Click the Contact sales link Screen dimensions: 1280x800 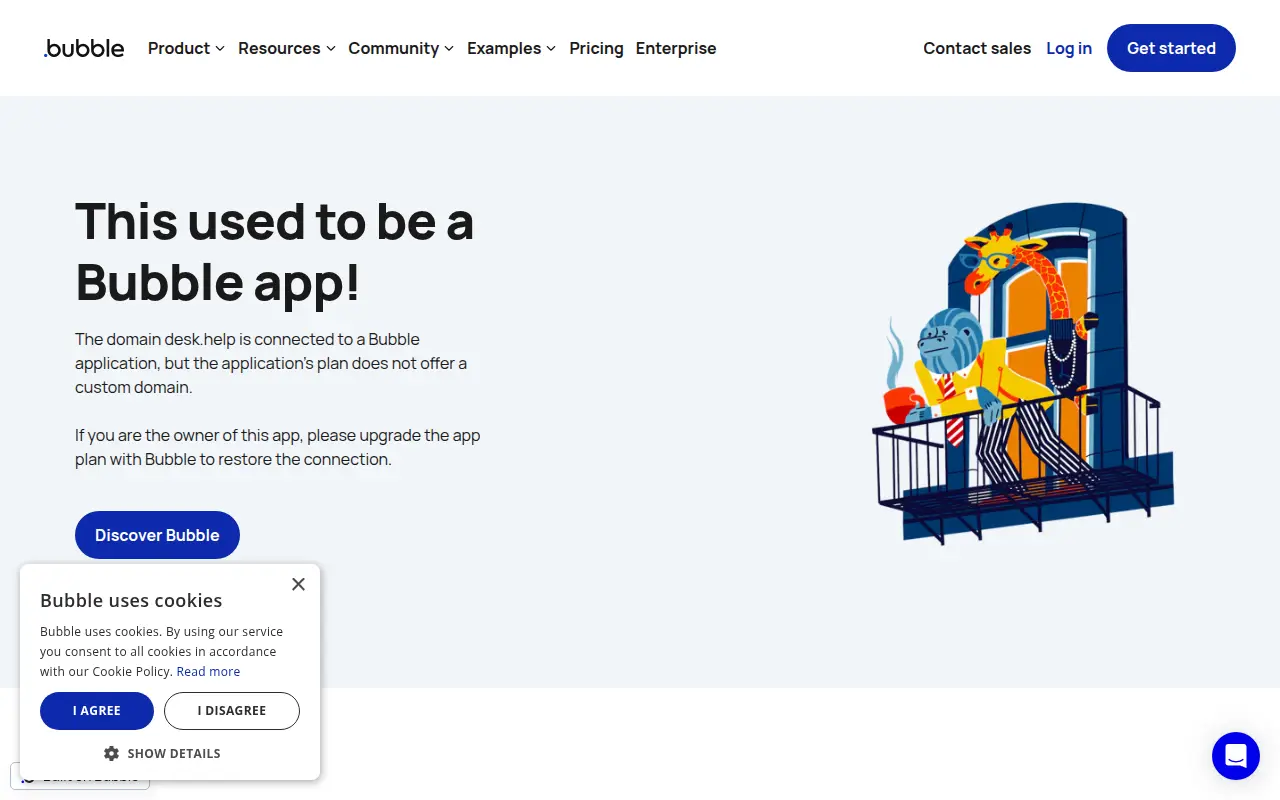977,48
